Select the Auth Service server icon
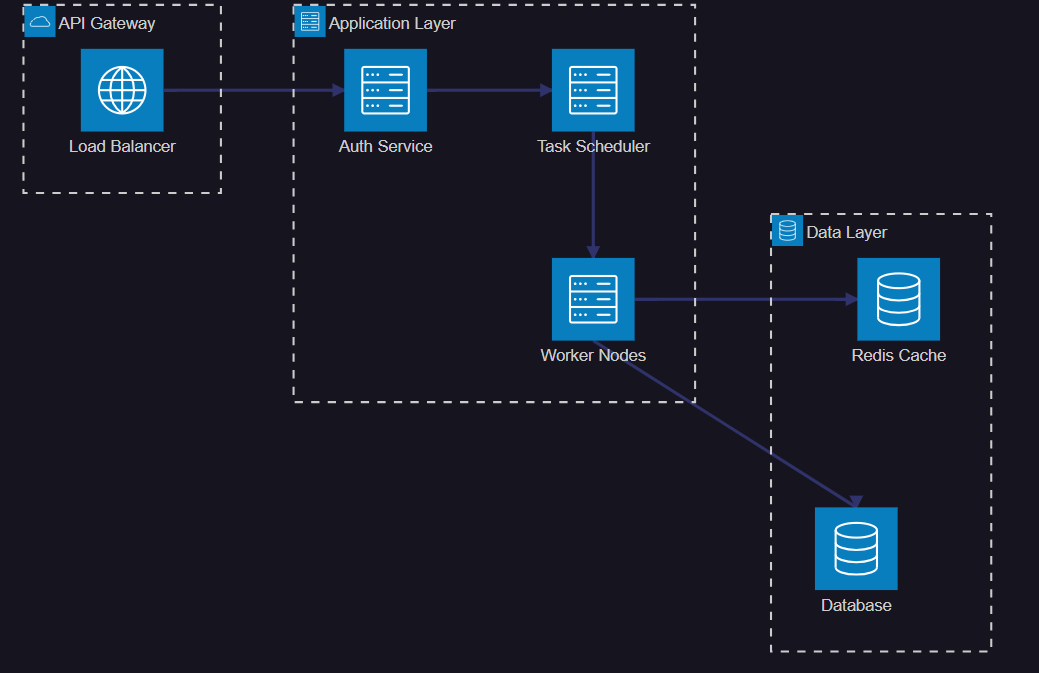 click(x=385, y=90)
